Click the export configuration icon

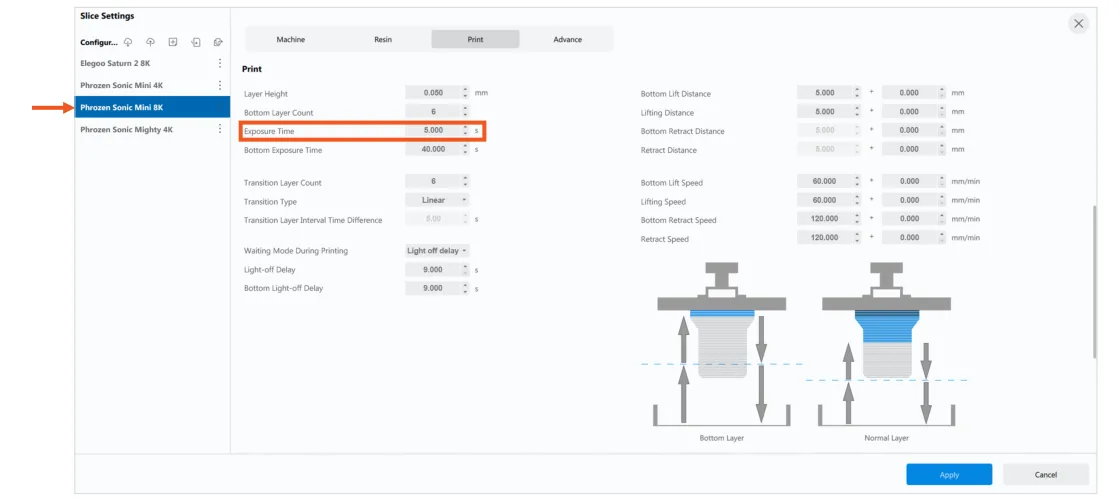218,42
